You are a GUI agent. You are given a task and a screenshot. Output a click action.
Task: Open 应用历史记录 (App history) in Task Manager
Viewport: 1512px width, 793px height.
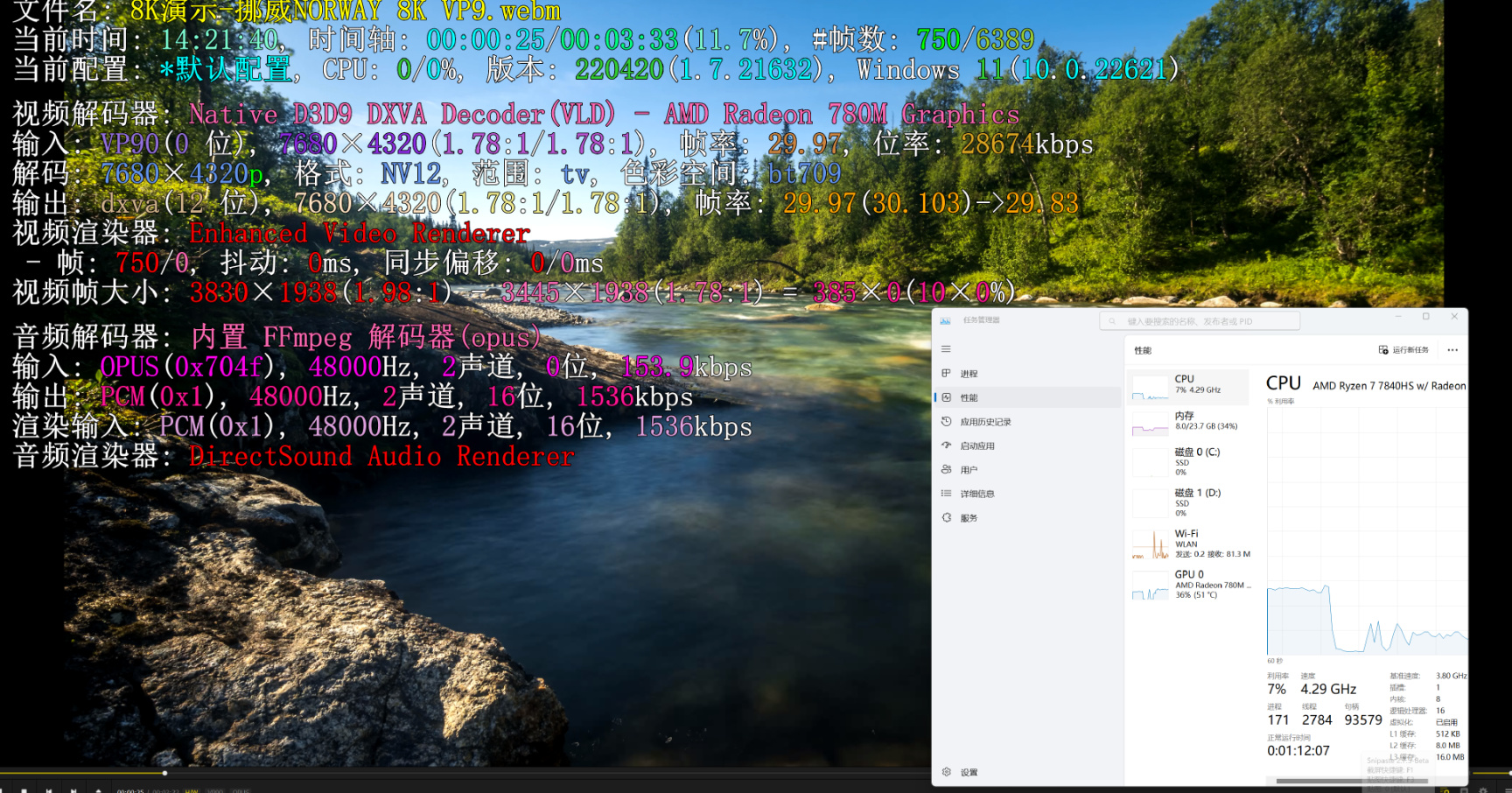pos(1029,422)
